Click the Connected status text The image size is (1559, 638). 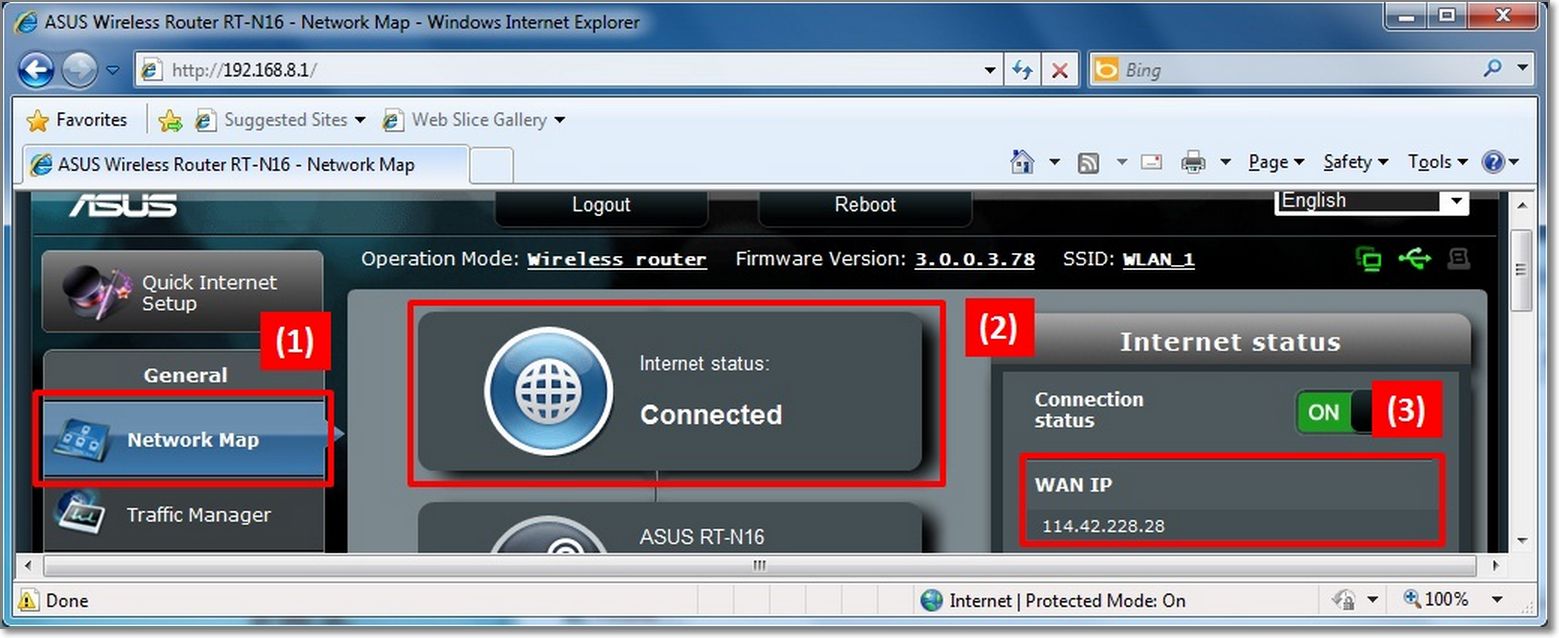point(711,415)
